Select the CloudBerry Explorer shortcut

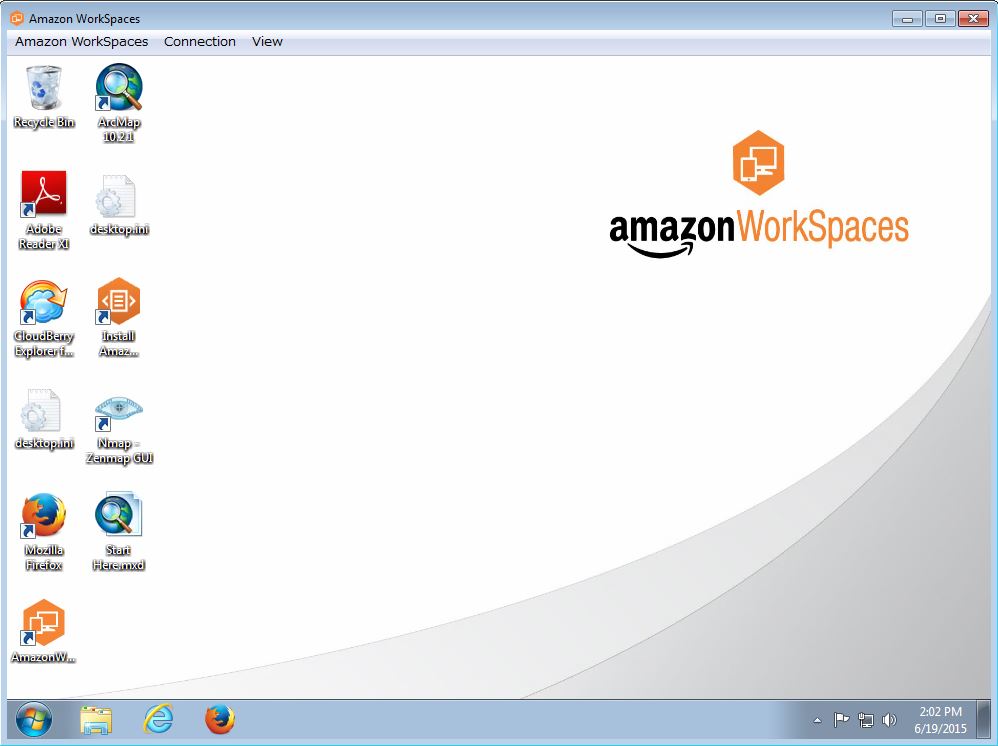43,318
